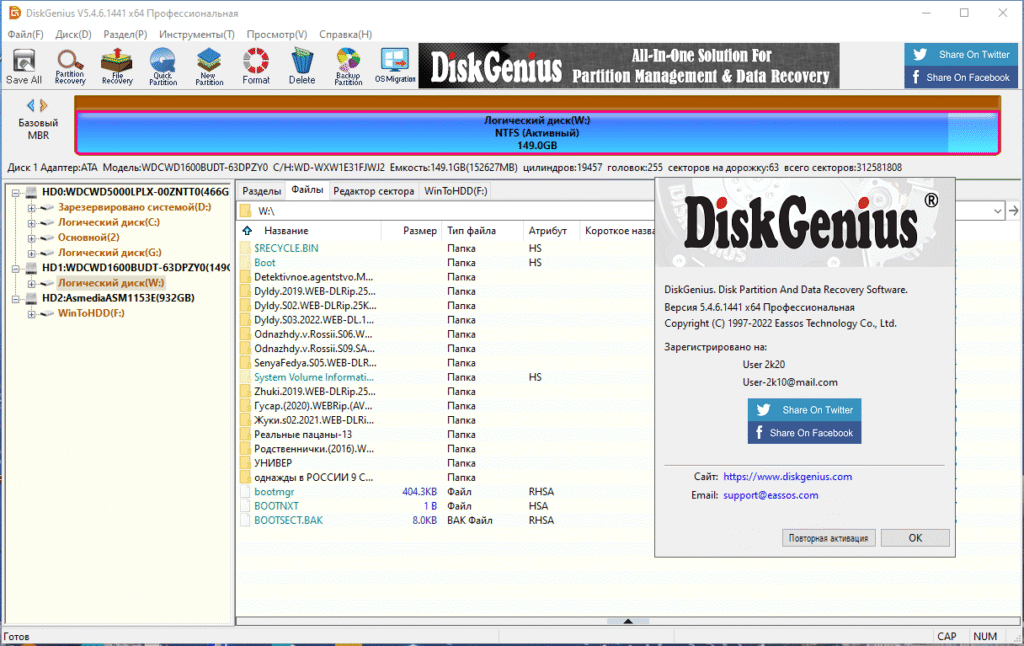
Task: Select Основной(2) partition in tree
Action: coord(89,238)
